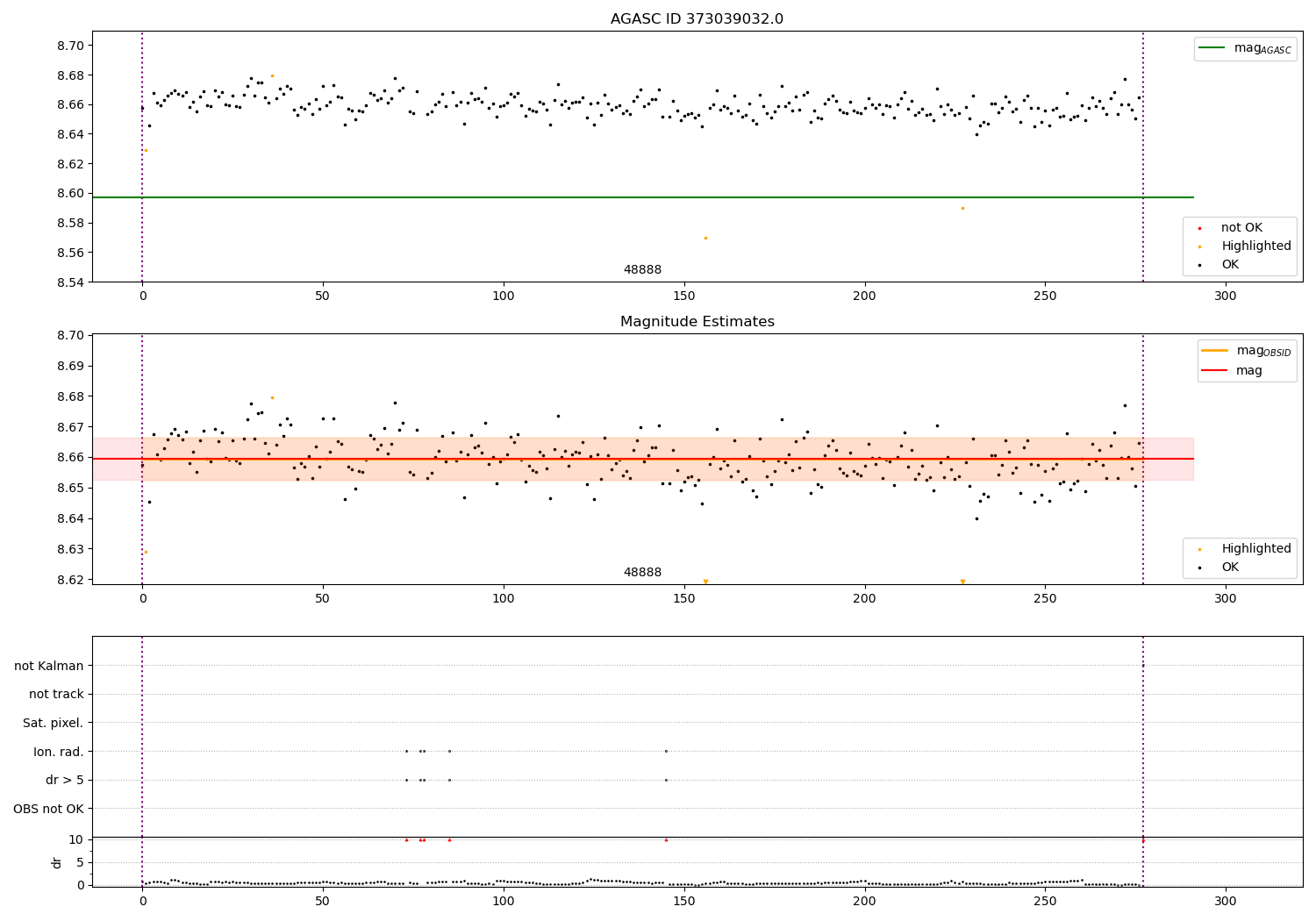Click the orange highlighted point near 8.57 in top plot
This screenshot has width=1316, height=921.
tap(705, 238)
